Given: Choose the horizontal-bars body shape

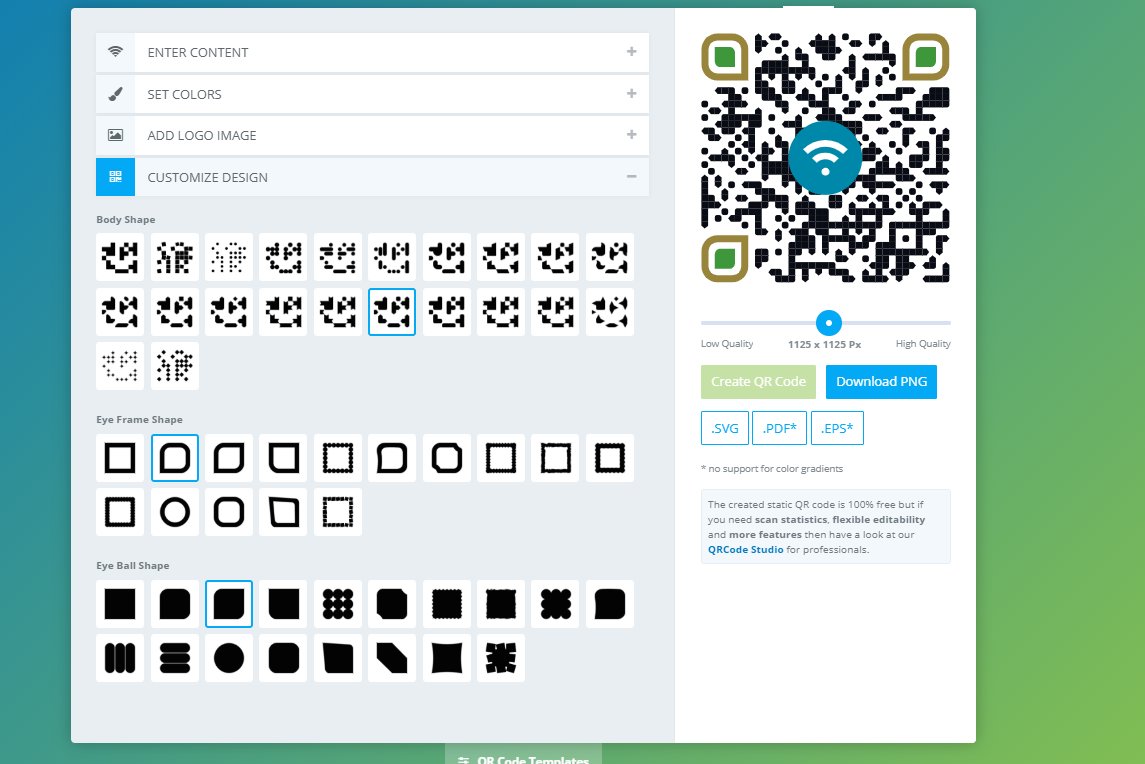Looking at the screenshot, I should [337, 258].
